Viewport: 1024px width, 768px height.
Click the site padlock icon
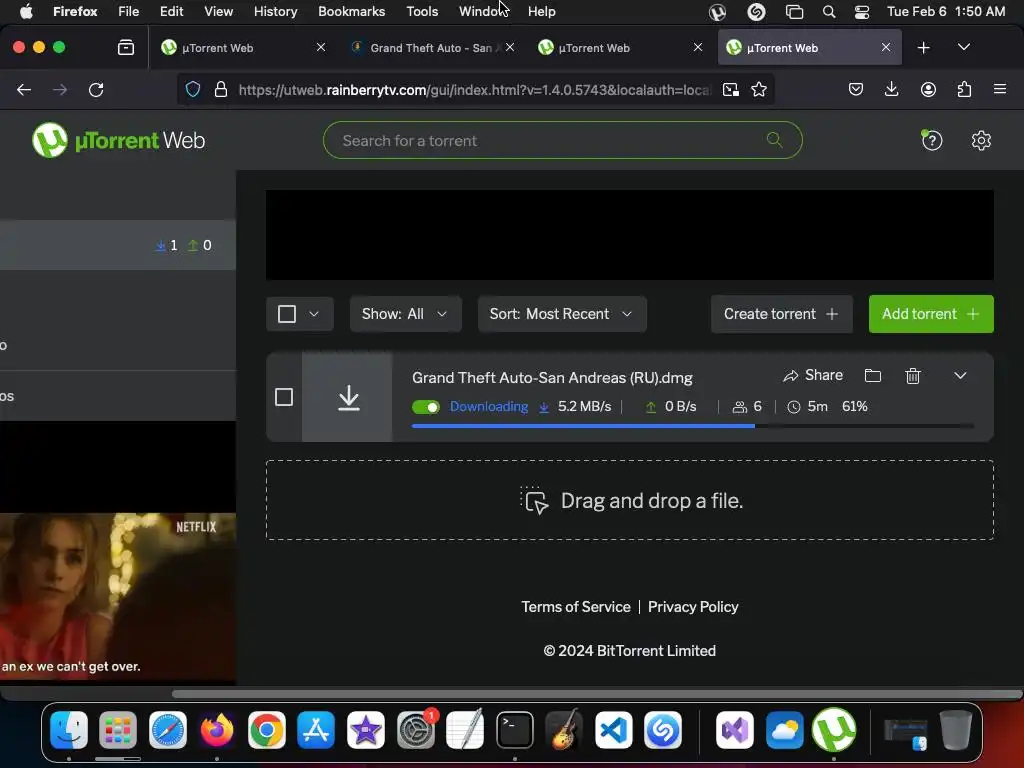pyautogui.click(x=221, y=89)
